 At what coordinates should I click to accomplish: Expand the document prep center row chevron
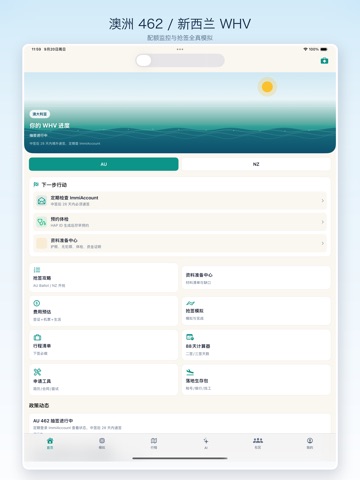[322, 243]
